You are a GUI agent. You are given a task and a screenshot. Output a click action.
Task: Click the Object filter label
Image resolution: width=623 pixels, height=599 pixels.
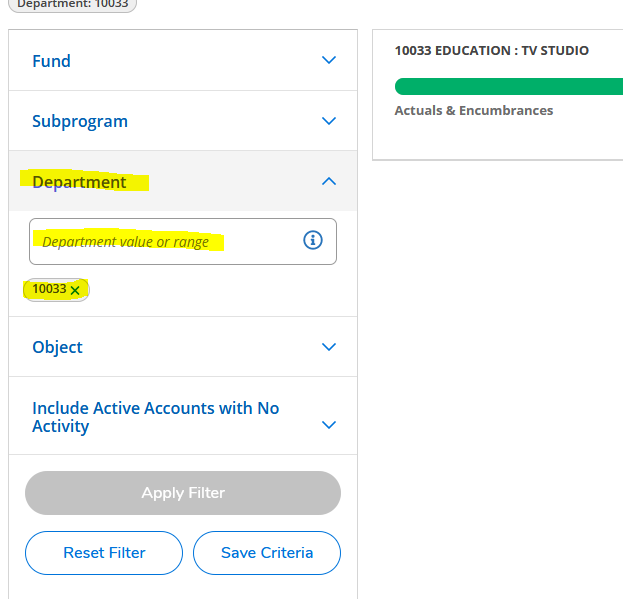(x=58, y=347)
